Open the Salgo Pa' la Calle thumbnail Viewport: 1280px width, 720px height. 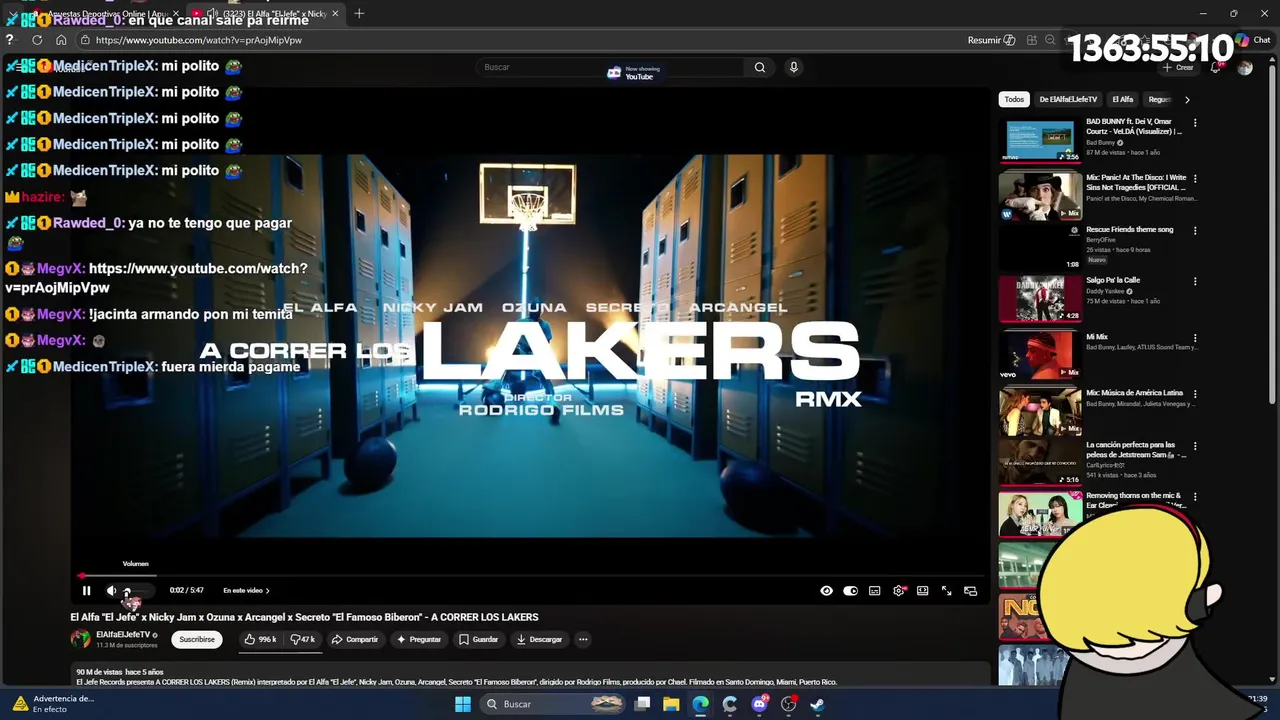click(1040, 298)
